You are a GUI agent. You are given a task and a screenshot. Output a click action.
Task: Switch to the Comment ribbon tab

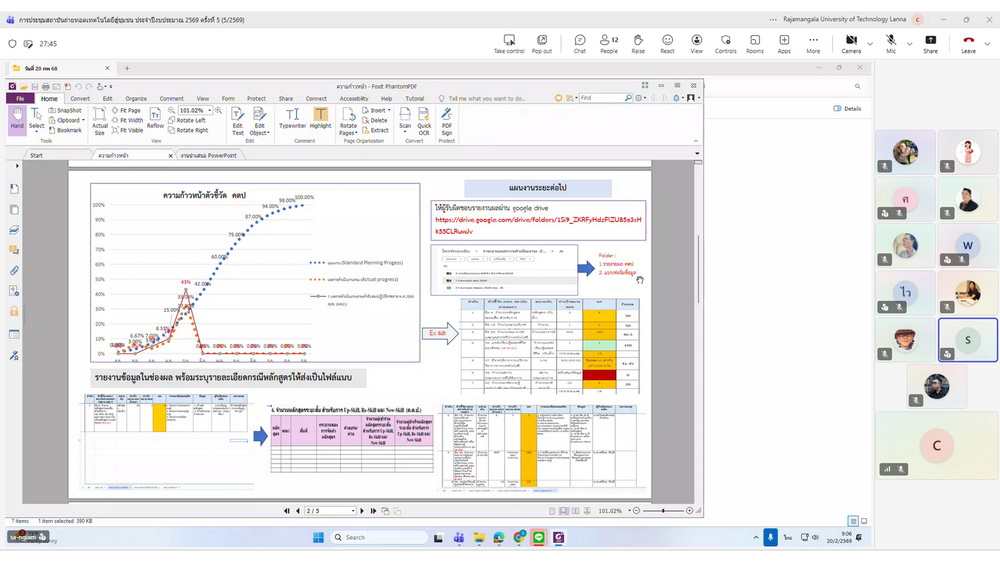[x=171, y=99]
